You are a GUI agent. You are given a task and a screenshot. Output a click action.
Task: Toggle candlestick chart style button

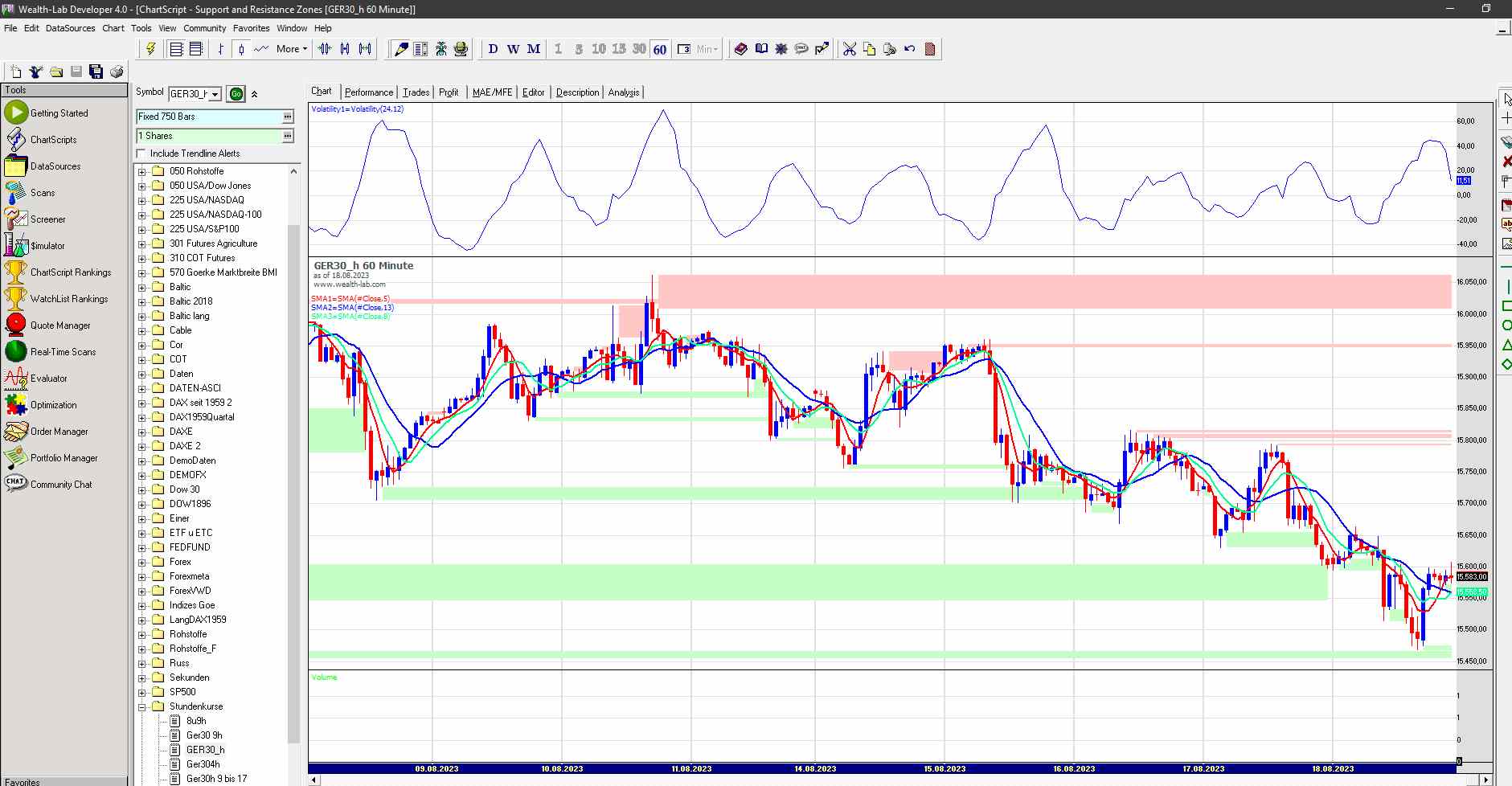(240, 49)
